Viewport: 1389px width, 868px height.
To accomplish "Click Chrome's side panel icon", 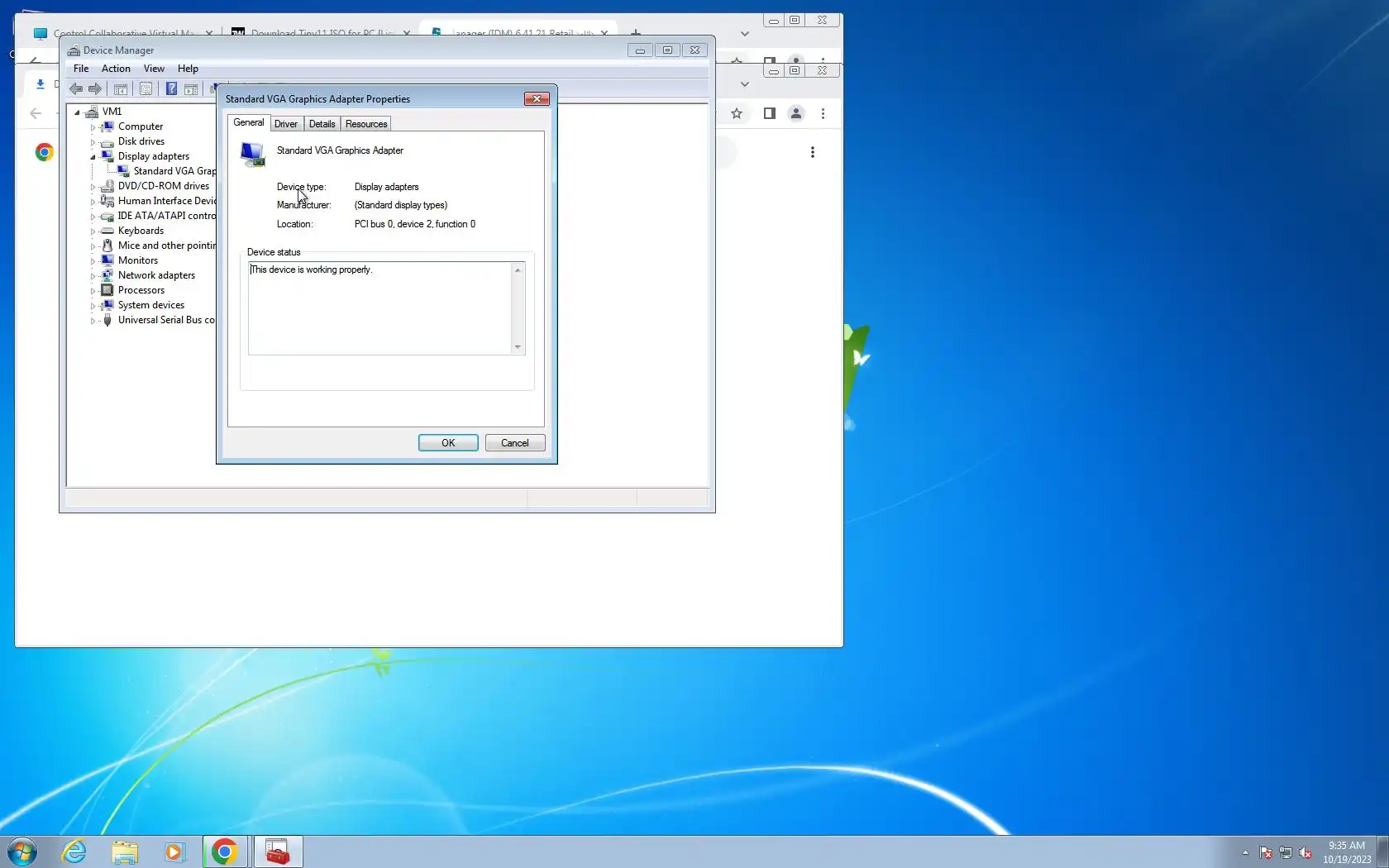I will [769, 113].
